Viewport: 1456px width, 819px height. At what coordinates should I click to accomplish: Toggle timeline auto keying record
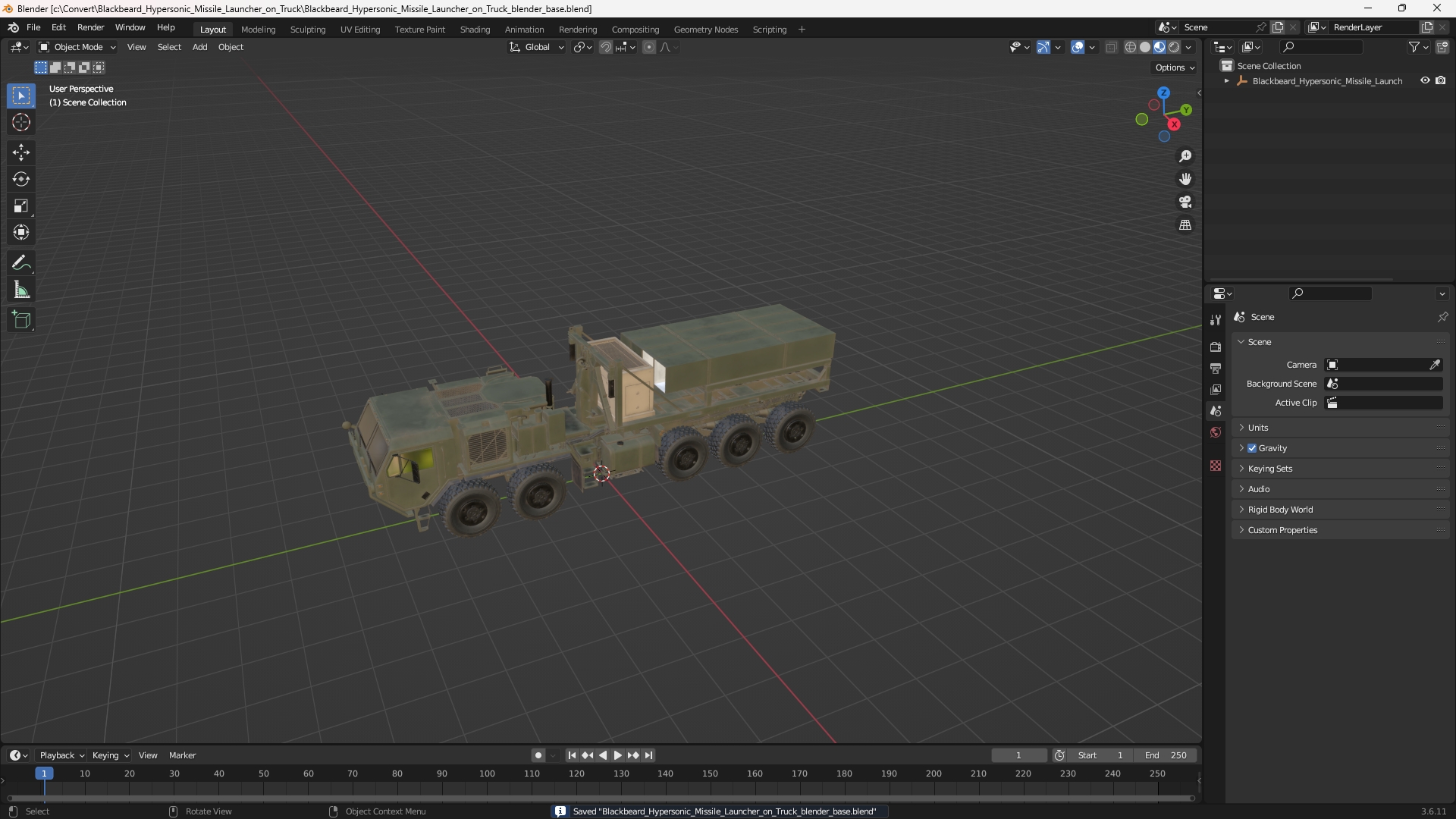coord(538,755)
